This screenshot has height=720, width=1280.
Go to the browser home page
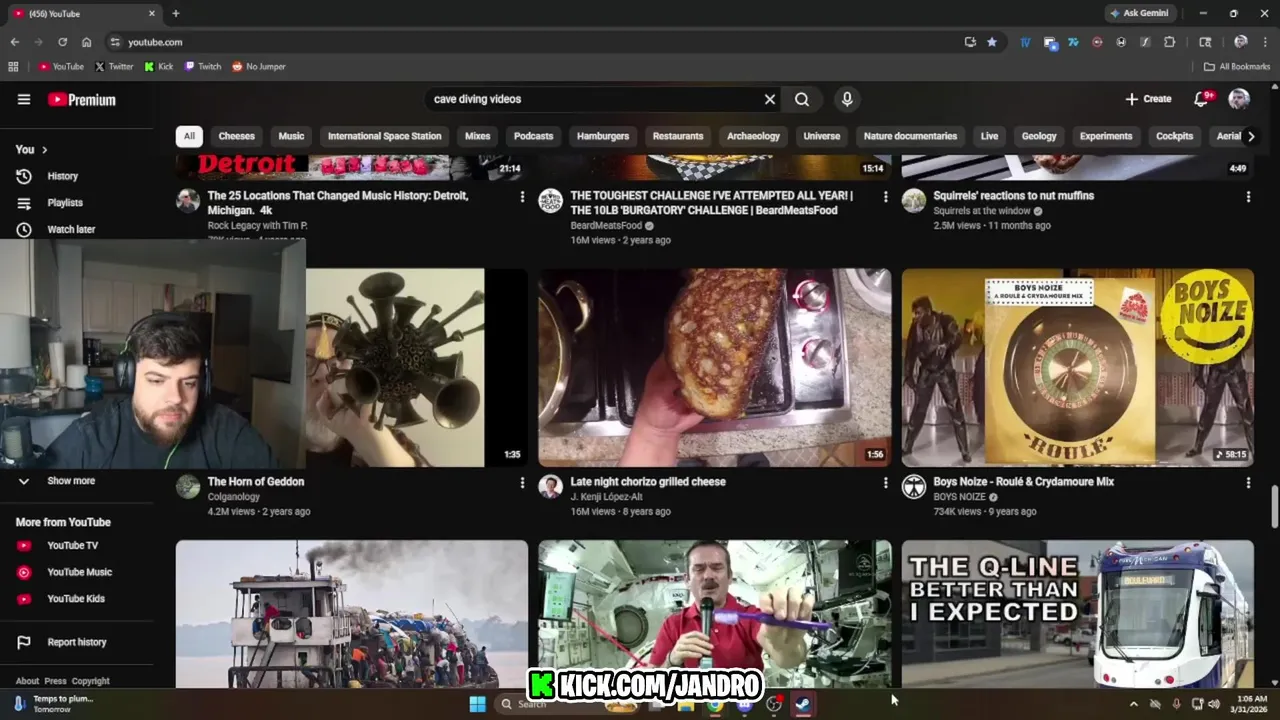86,42
